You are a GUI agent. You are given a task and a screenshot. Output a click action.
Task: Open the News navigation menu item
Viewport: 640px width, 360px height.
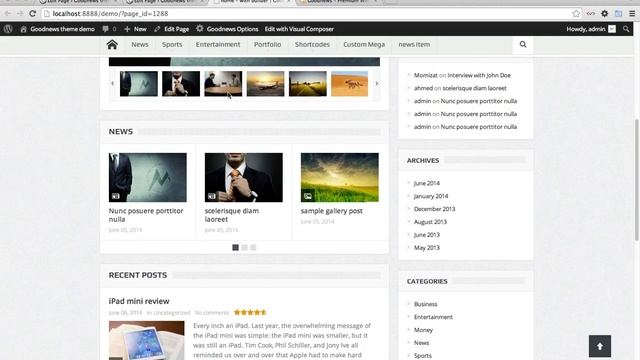click(140, 44)
